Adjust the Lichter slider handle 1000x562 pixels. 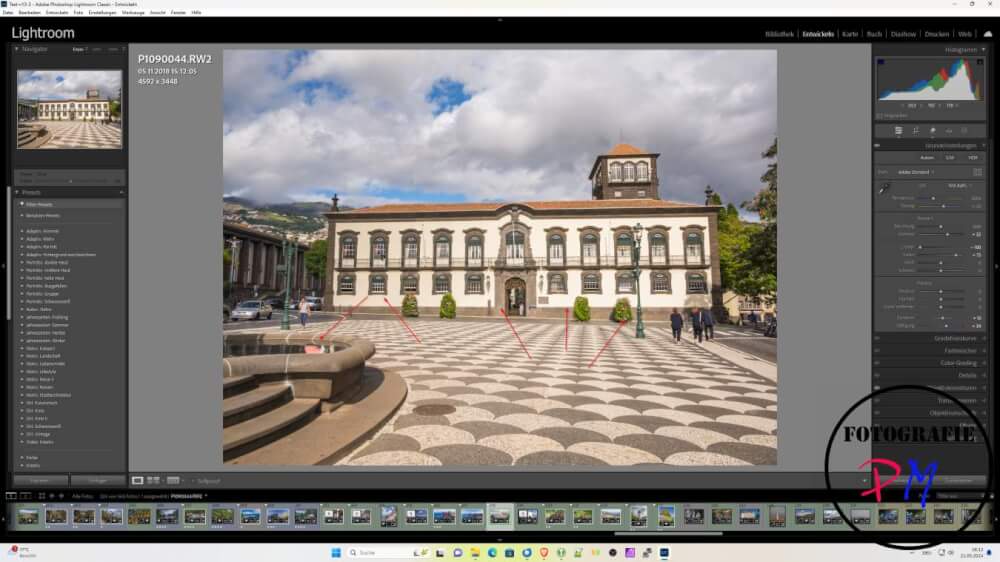click(920, 247)
